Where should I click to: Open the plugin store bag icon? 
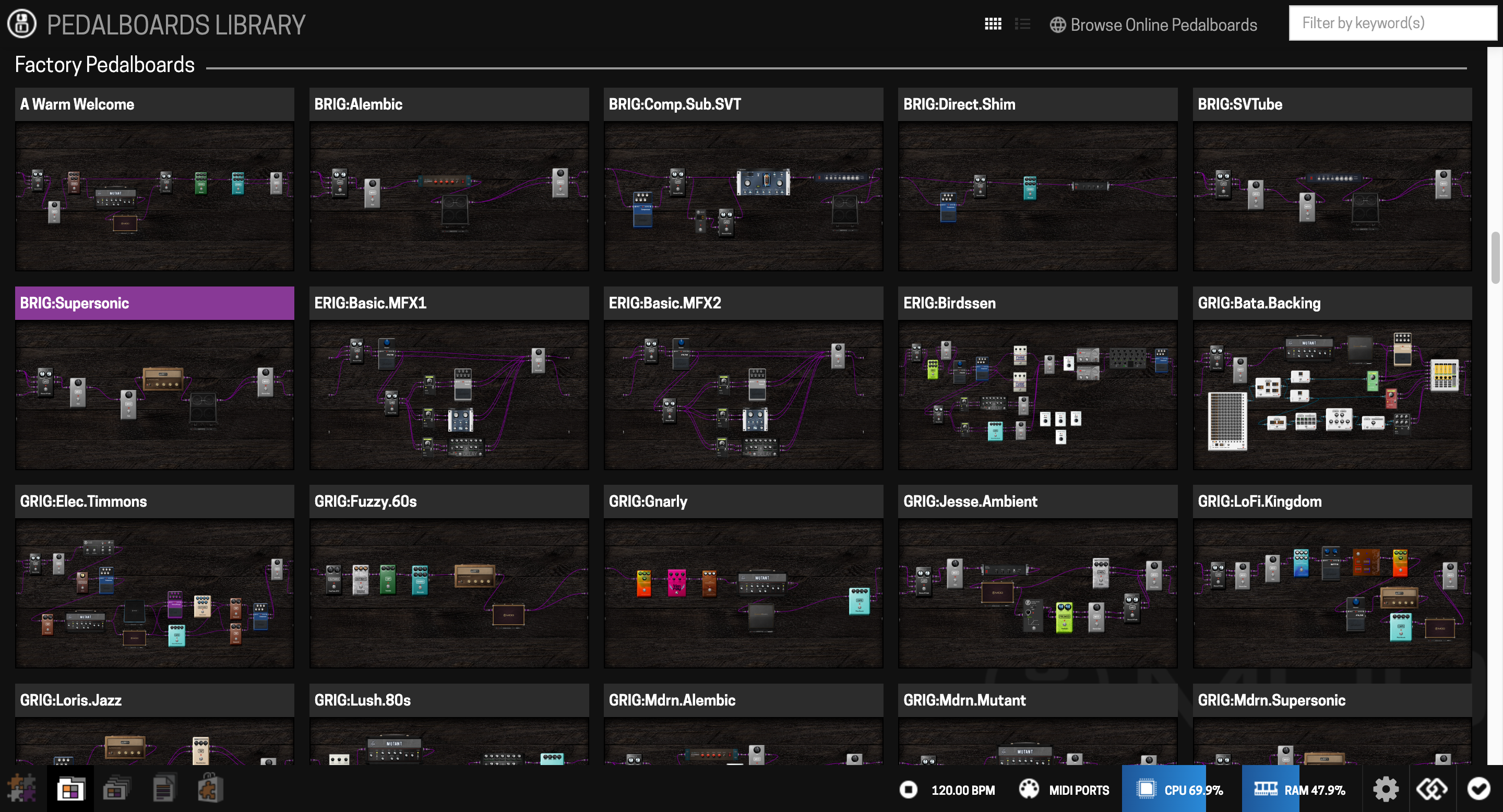(210, 789)
